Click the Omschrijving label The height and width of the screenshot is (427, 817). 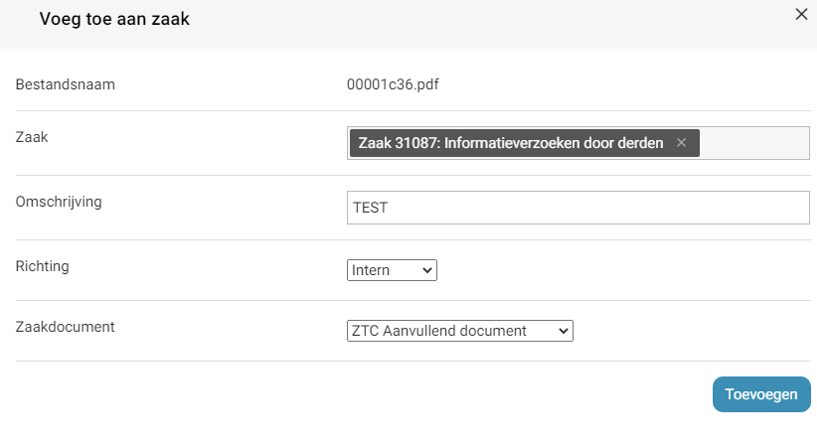(x=59, y=202)
